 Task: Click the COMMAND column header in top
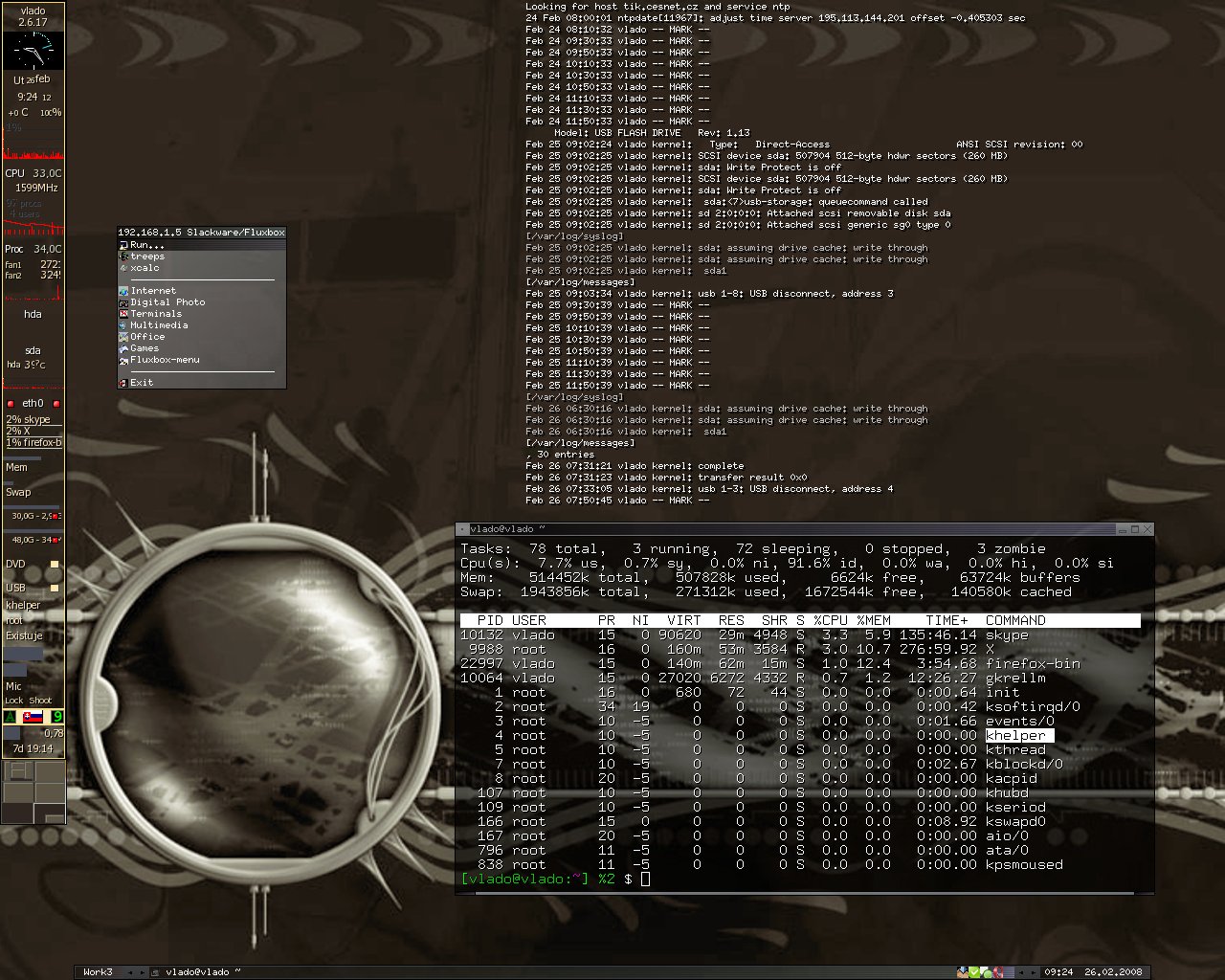click(x=1015, y=620)
